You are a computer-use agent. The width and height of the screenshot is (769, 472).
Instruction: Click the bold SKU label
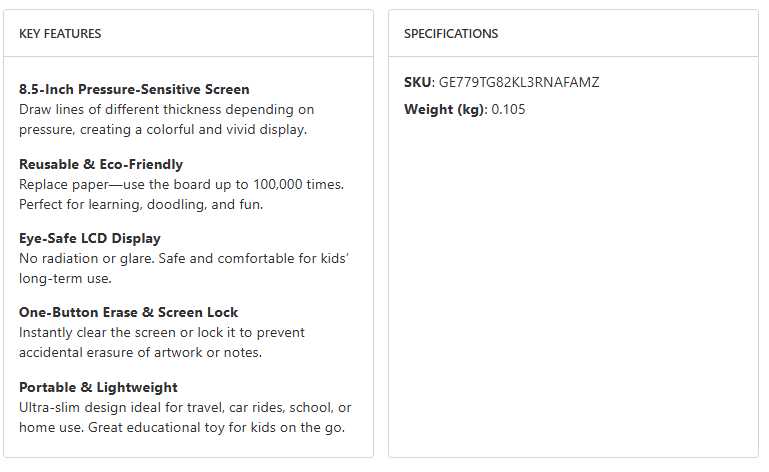[x=418, y=82]
